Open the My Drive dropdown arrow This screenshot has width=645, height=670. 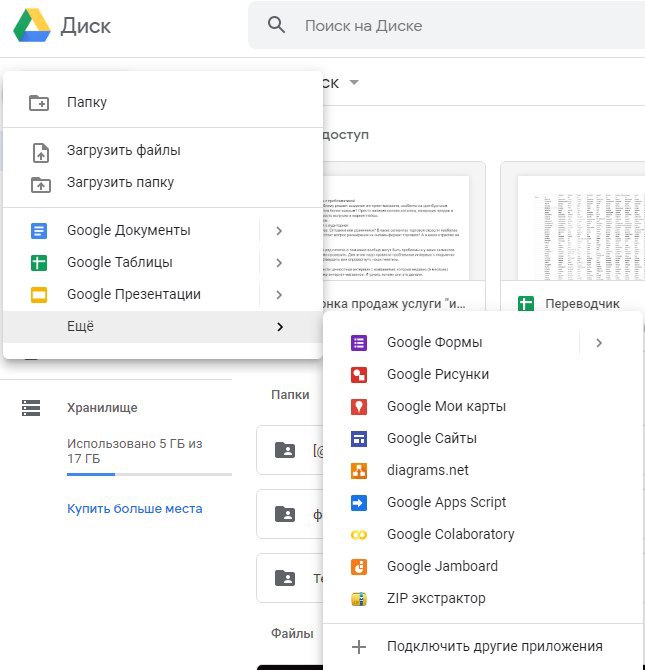pos(354,82)
